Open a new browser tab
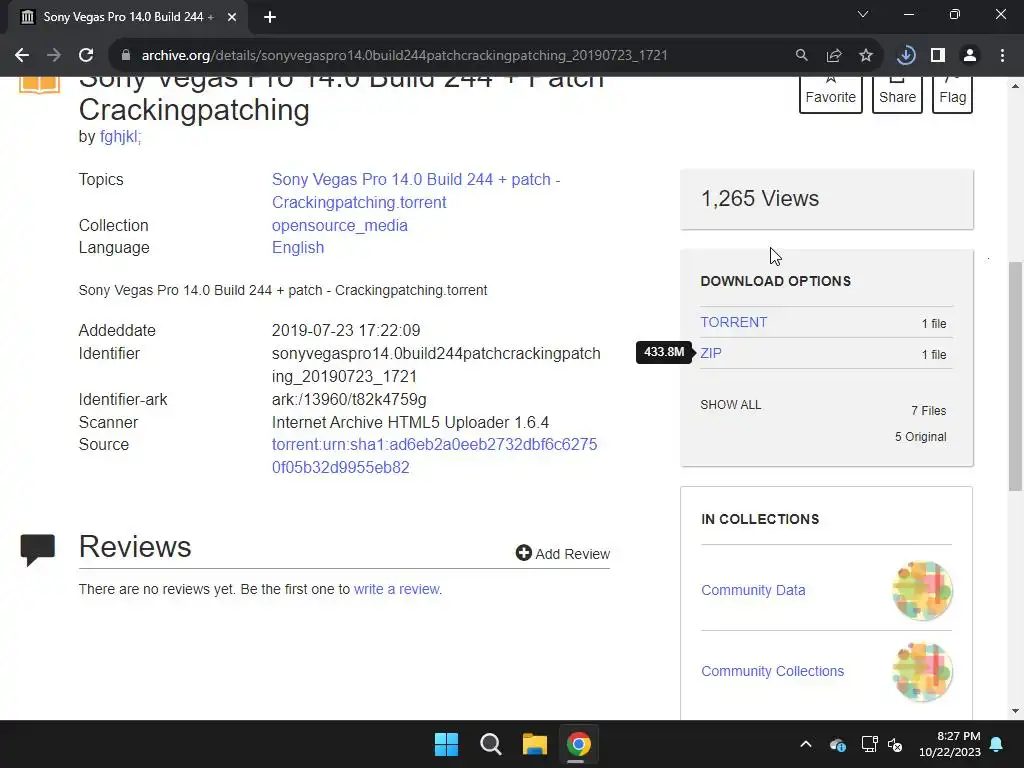 point(270,17)
